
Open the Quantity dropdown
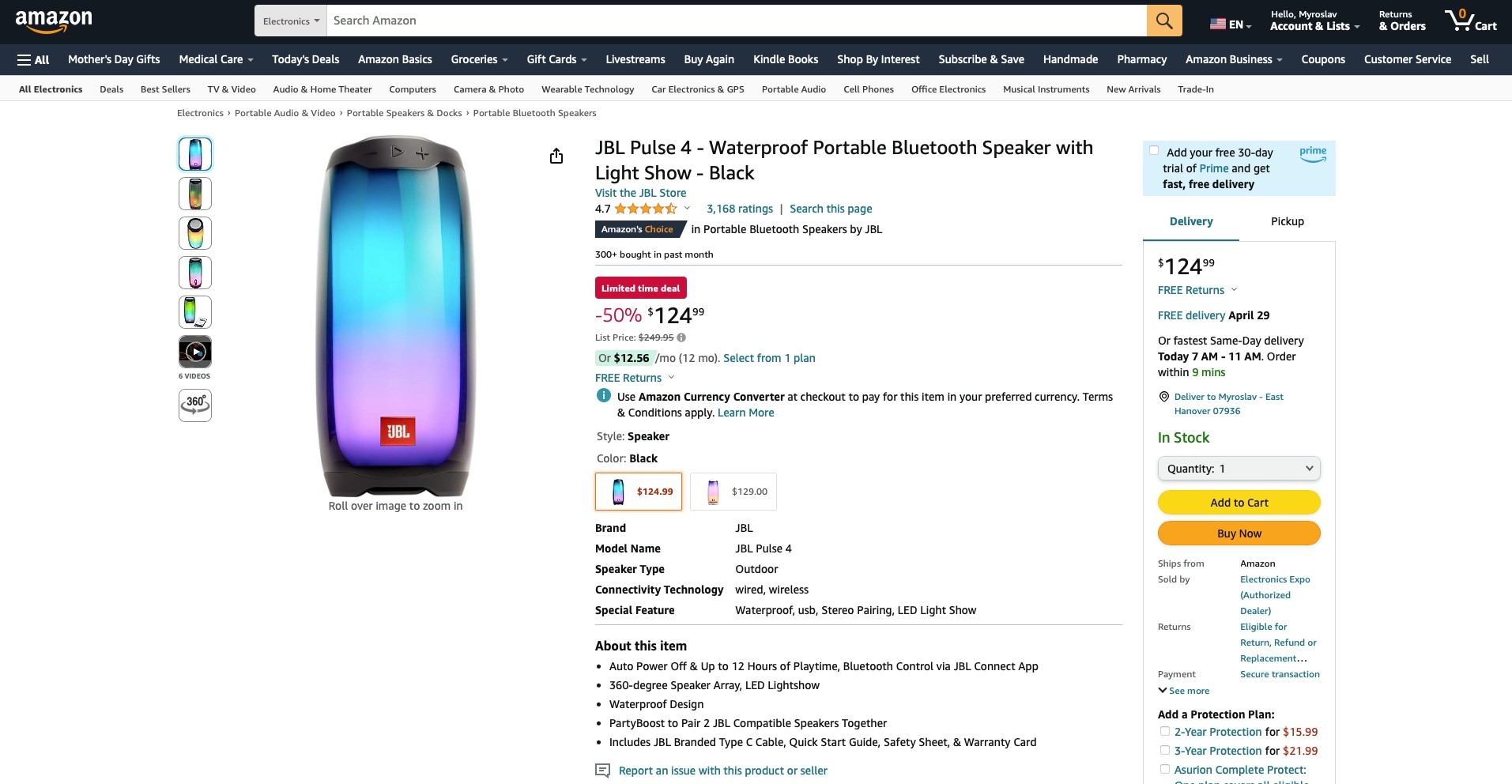(x=1239, y=469)
